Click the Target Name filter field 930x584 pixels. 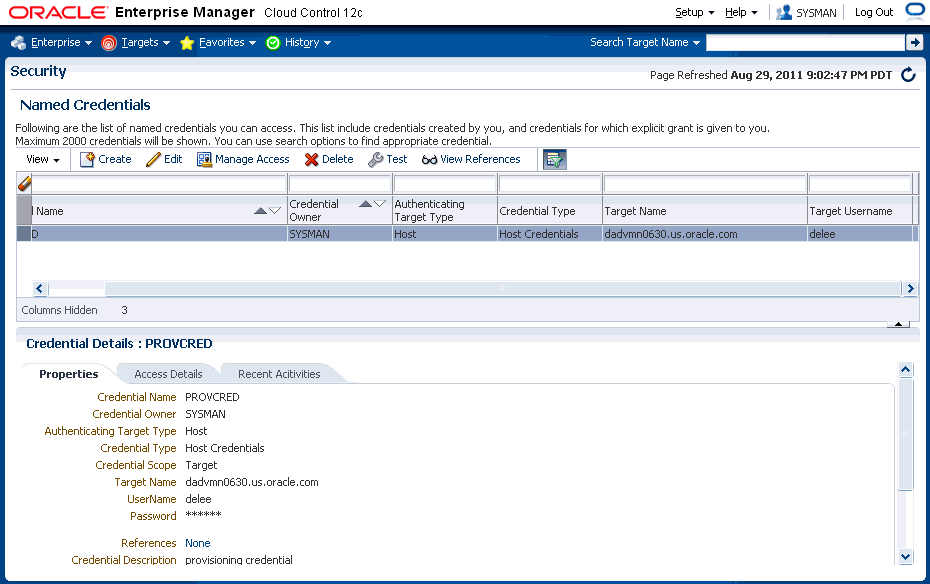click(705, 184)
